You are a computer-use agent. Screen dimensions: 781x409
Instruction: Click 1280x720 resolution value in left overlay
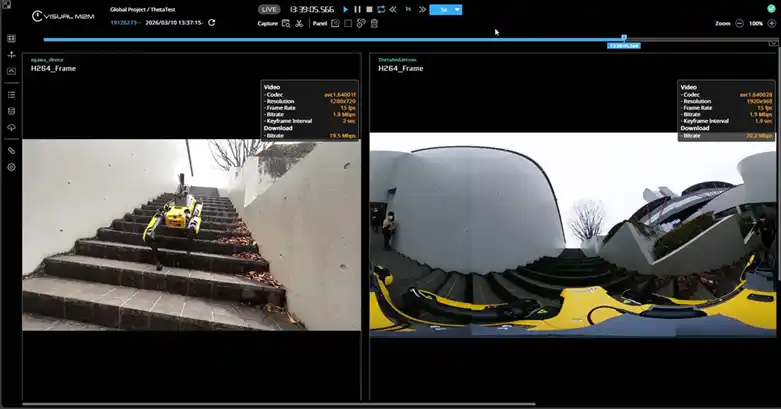click(343, 101)
